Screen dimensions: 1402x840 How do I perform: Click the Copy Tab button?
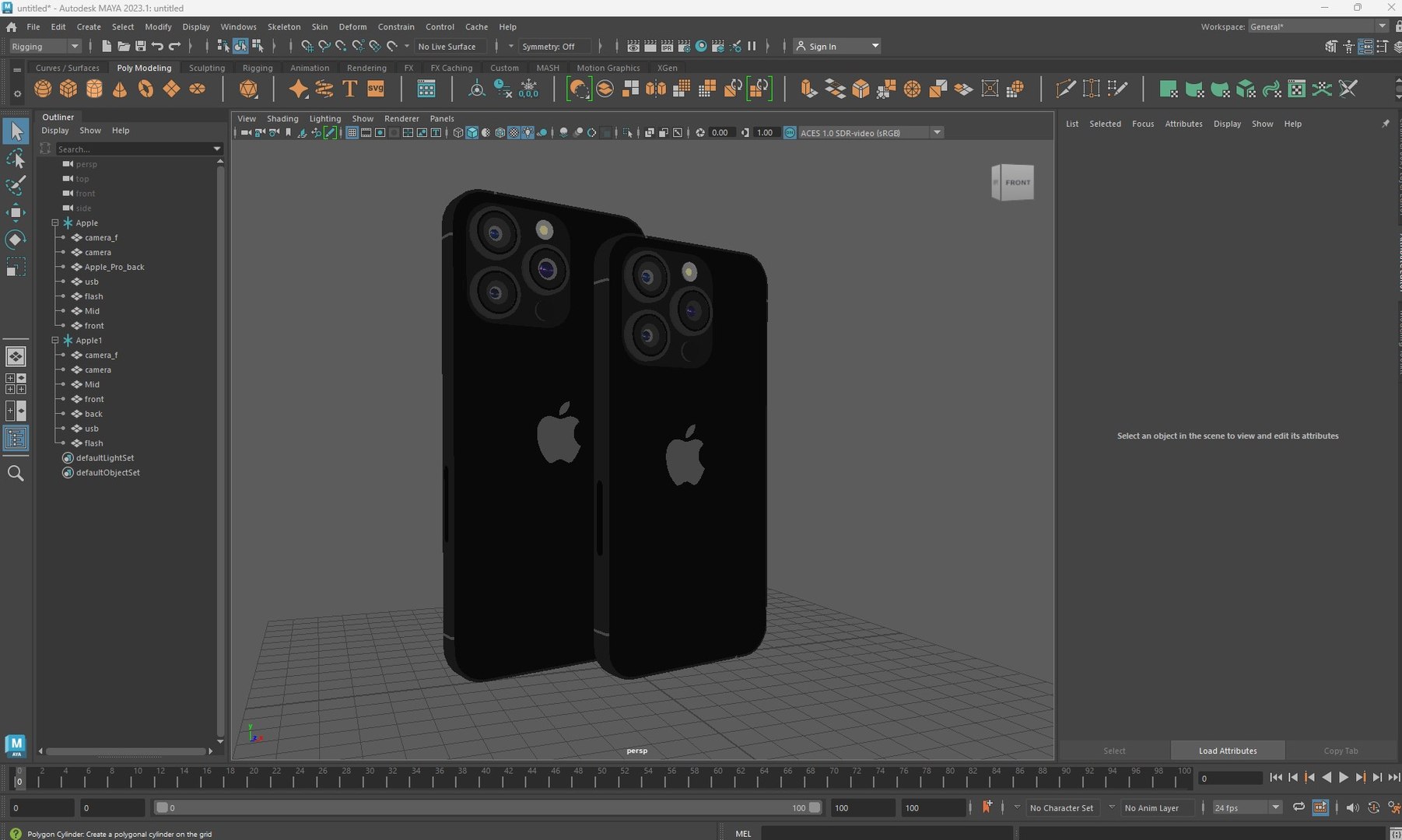tap(1341, 751)
